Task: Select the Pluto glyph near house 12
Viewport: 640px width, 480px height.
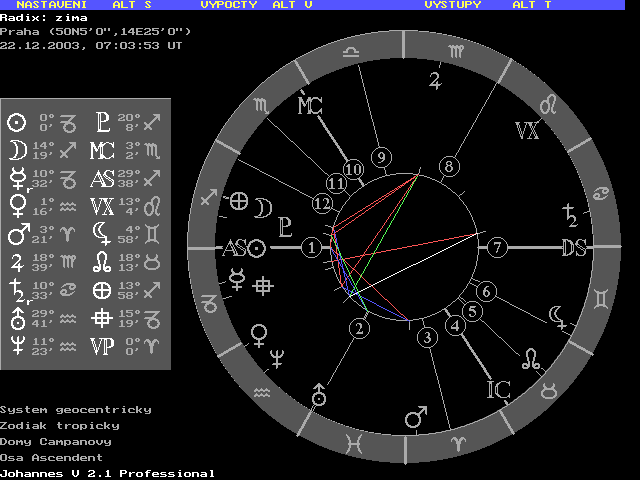Action: coord(286,224)
